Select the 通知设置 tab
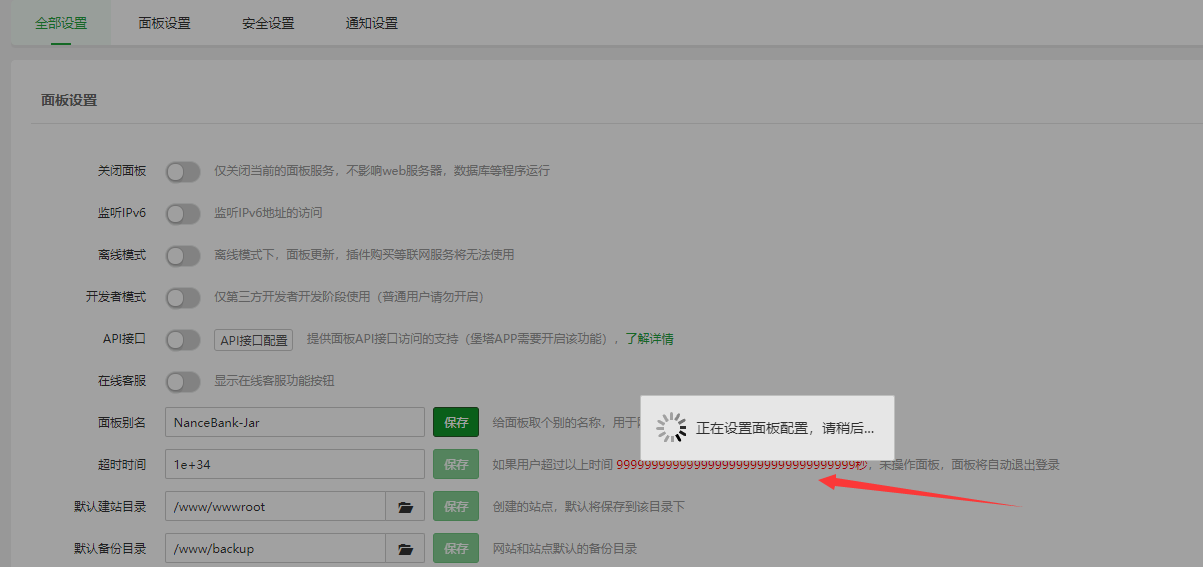Image resolution: width=1203 pixels, height=567 pixels. click(x=371, y=23)
